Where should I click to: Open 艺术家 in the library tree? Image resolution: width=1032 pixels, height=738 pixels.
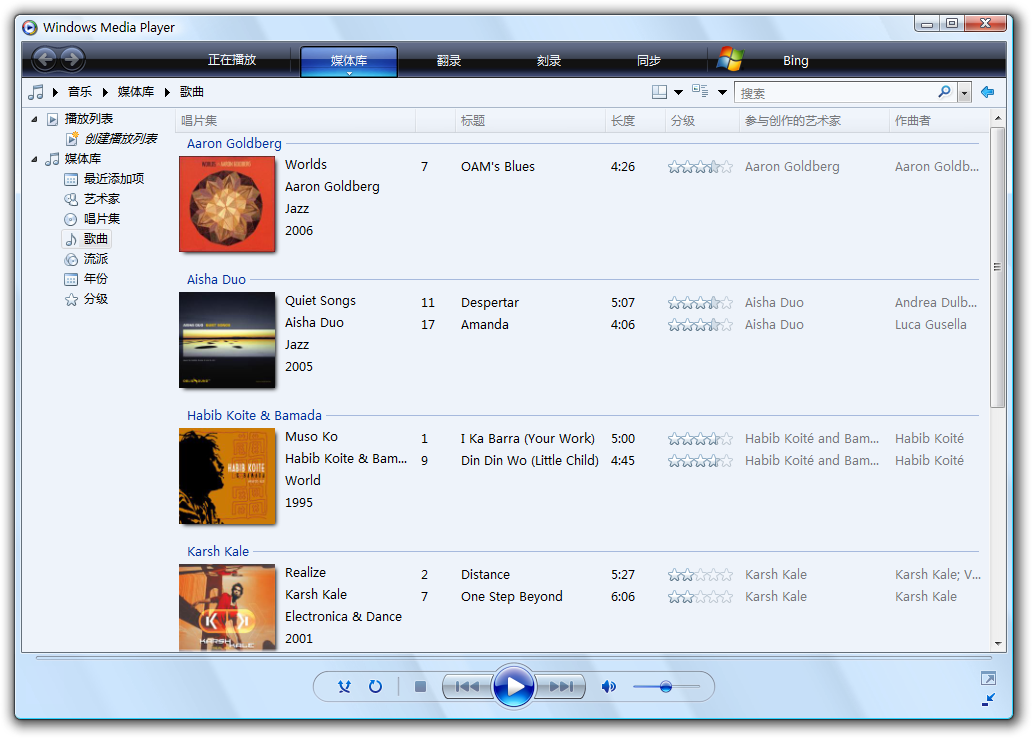click(x=101, y=199)
